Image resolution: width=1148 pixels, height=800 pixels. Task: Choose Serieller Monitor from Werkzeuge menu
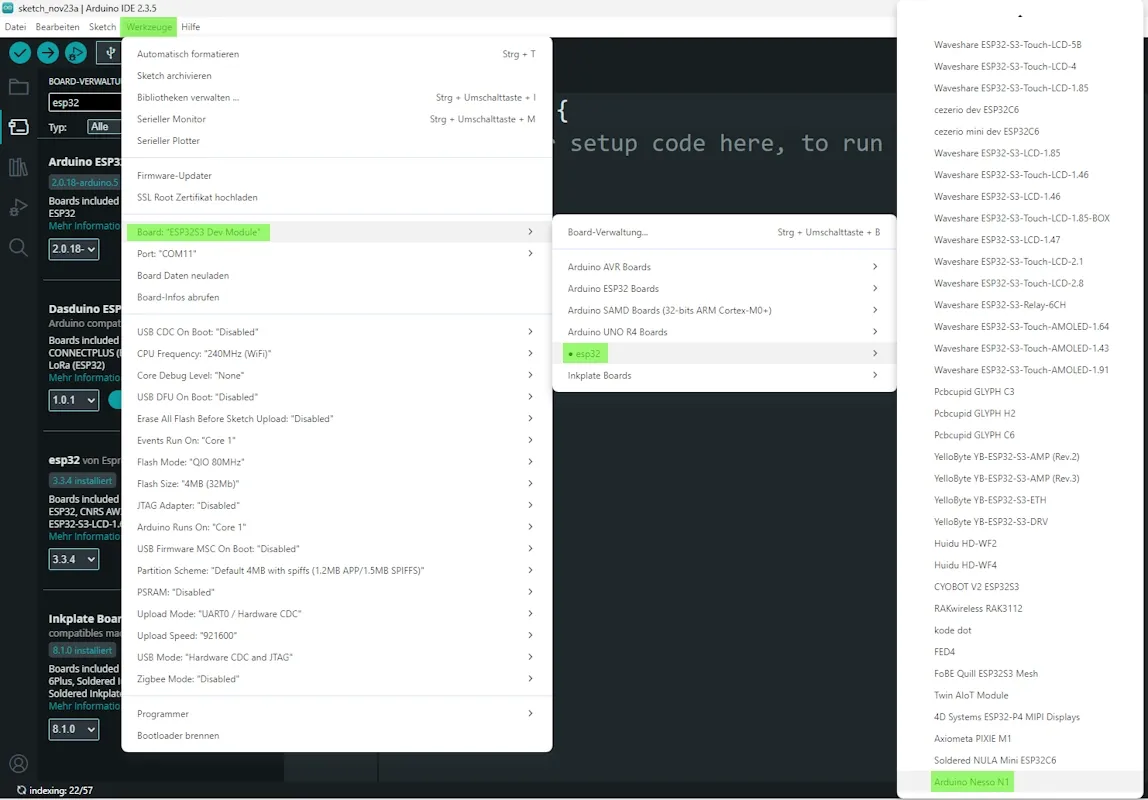click(171, 119)
